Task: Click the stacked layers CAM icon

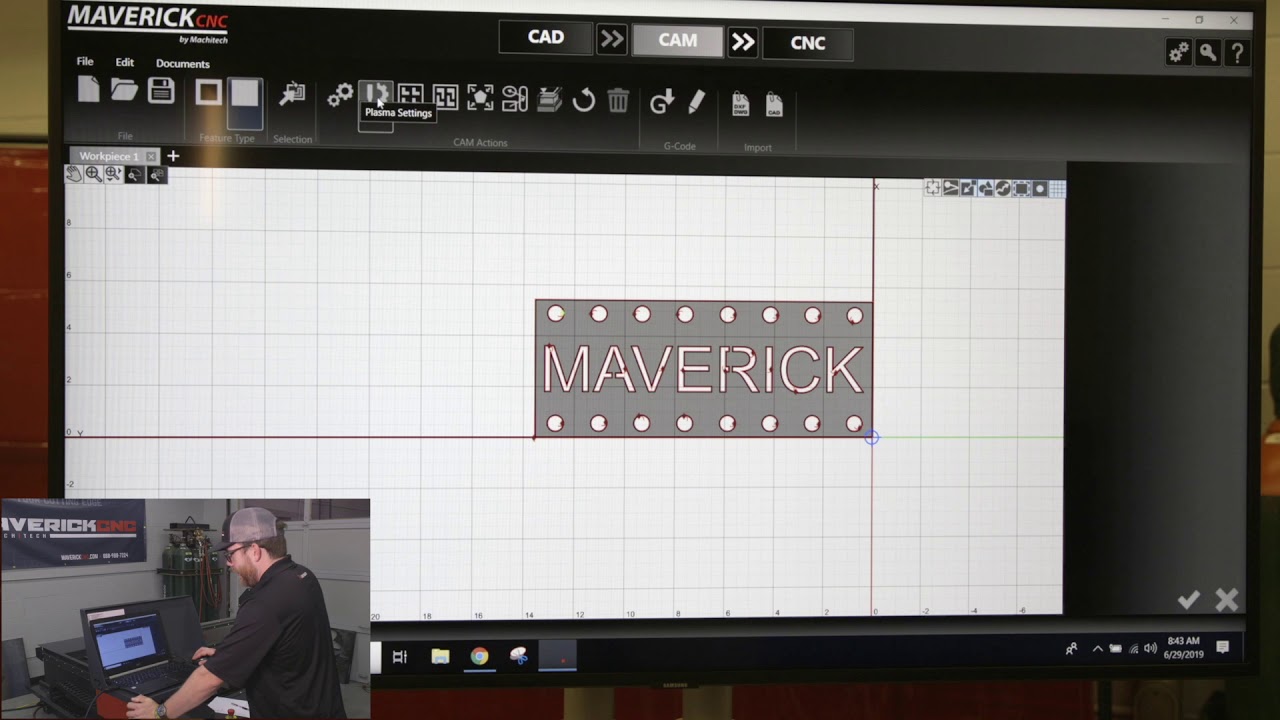Action: click(x=549, y=99)
